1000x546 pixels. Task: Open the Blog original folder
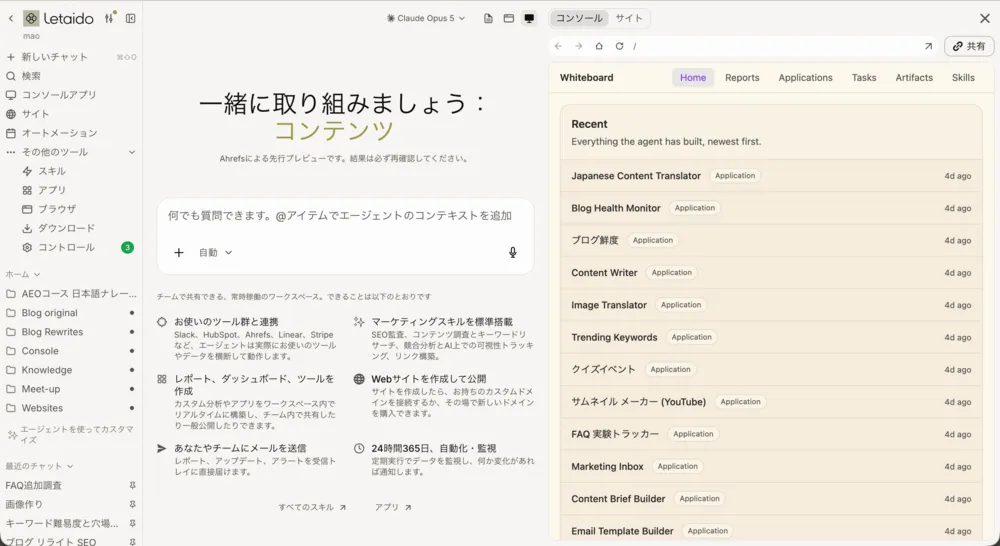pos(71,313)
